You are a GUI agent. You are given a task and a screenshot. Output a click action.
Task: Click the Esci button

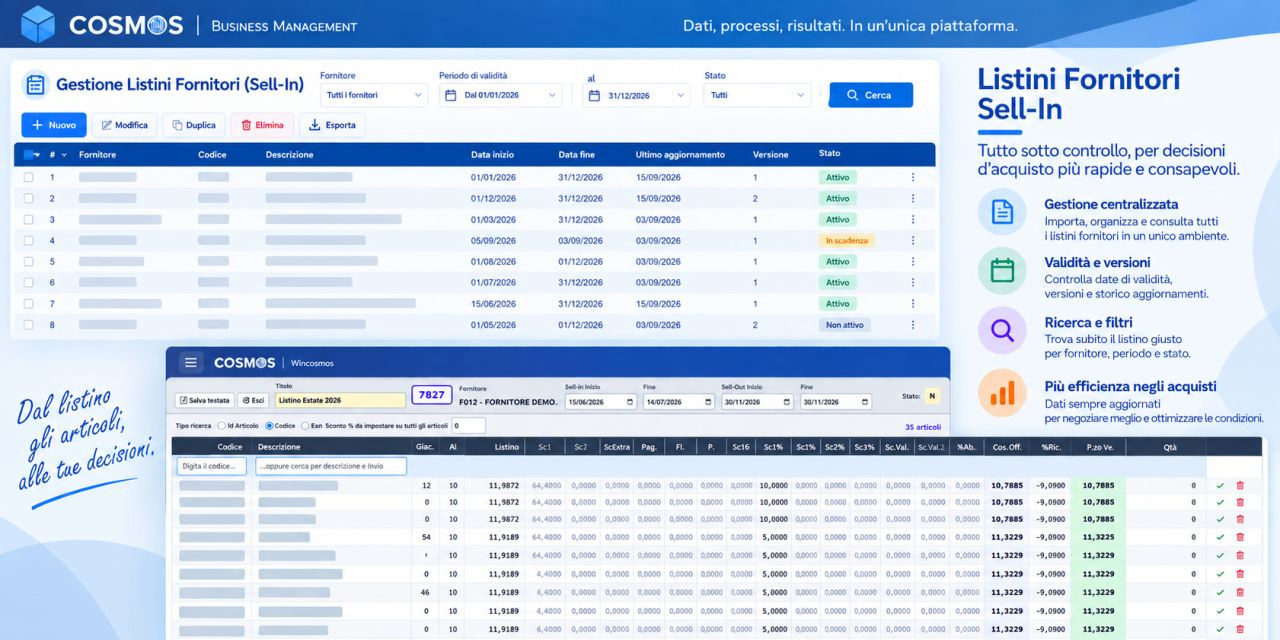[x=252, y=400]
